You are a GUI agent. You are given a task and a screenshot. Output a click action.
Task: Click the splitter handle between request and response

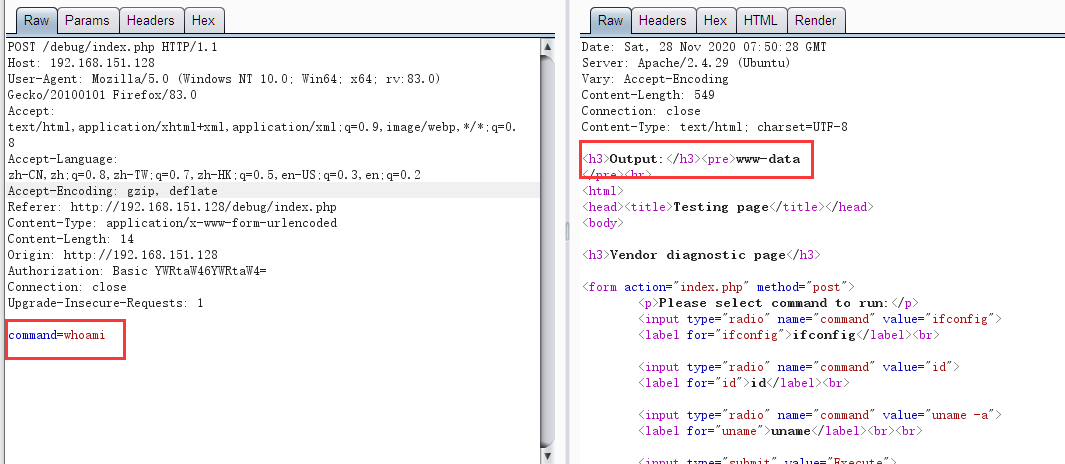[x=568, y=232]
